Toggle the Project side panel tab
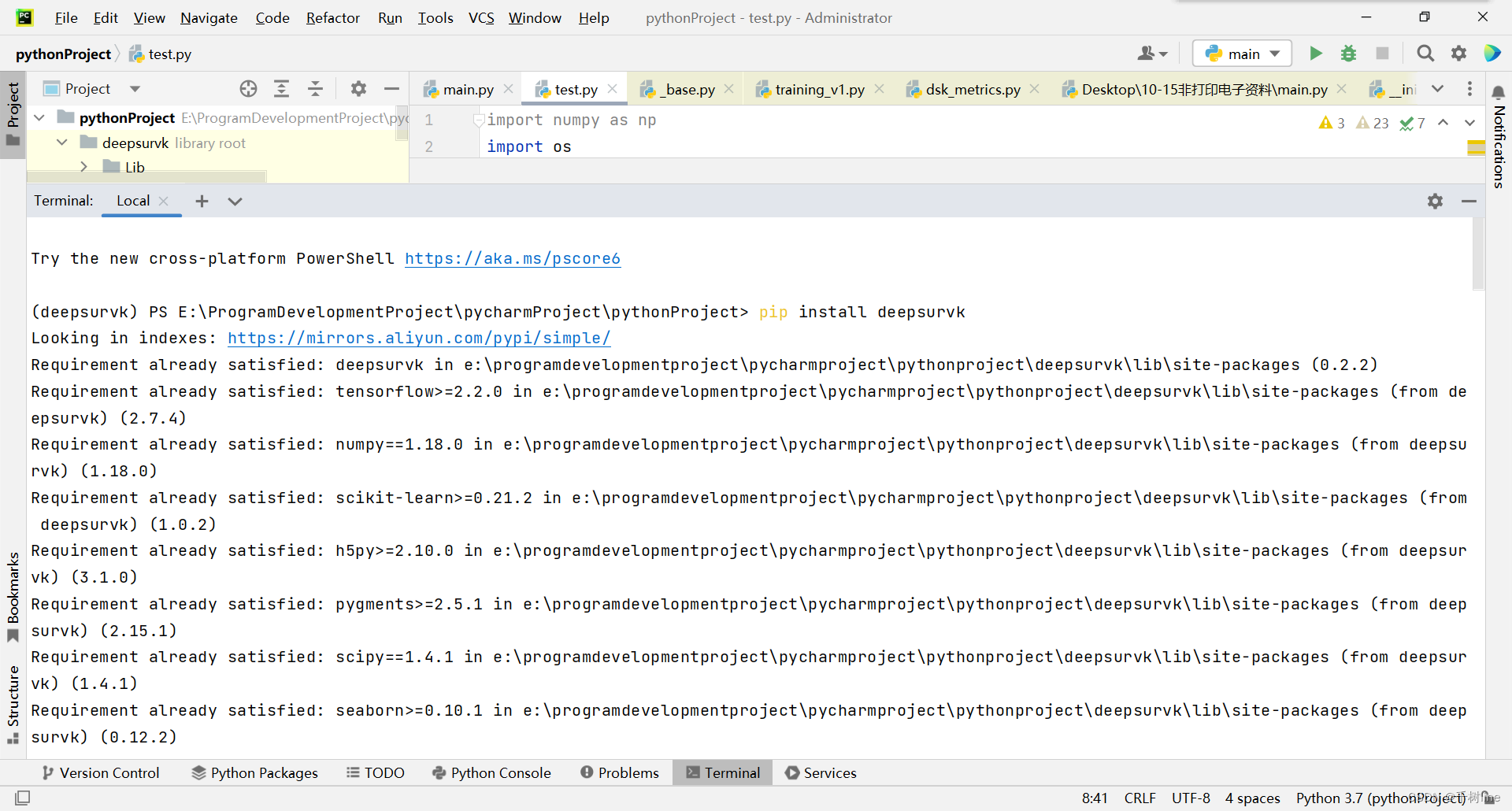Screen dimensions: 1512x811 pyautogui.click(x=13, y=115)
